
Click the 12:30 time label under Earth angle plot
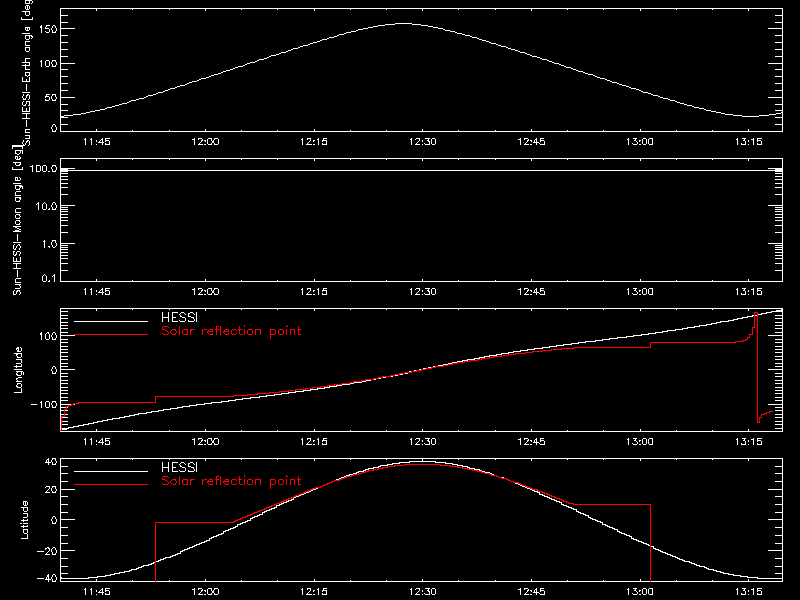(x=422, y=142)
